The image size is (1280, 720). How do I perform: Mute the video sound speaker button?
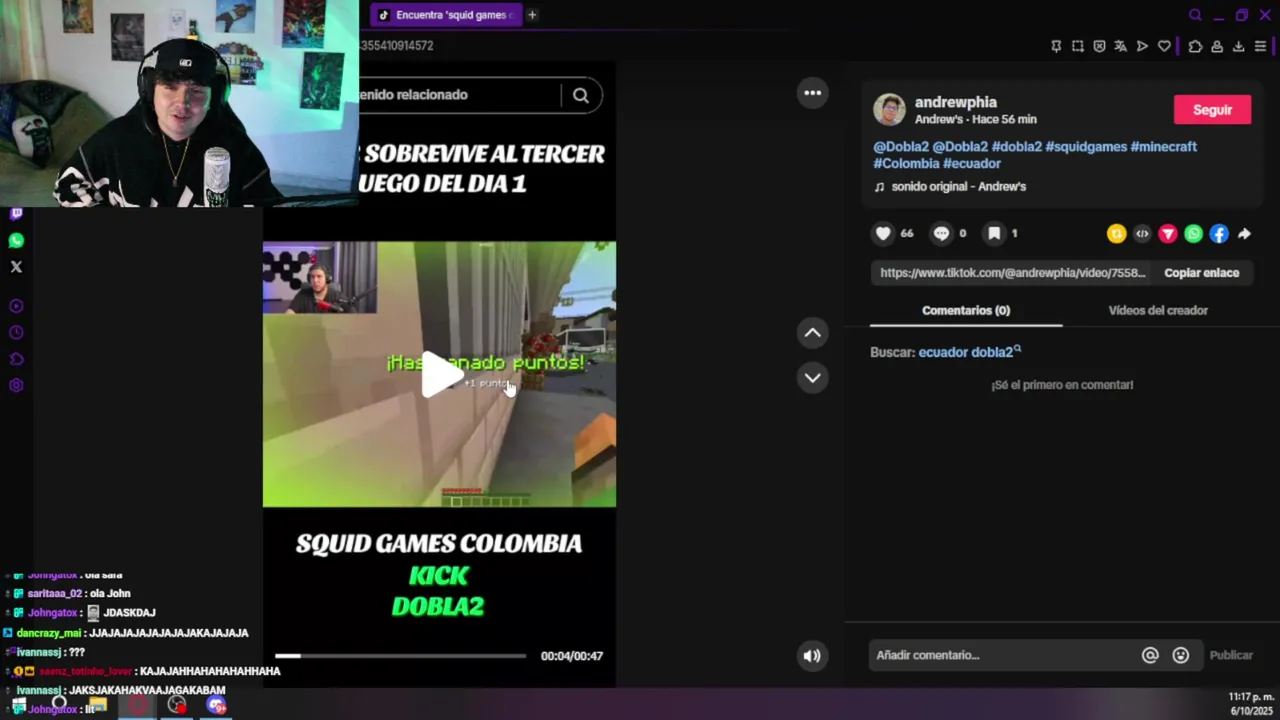point(812,656)
